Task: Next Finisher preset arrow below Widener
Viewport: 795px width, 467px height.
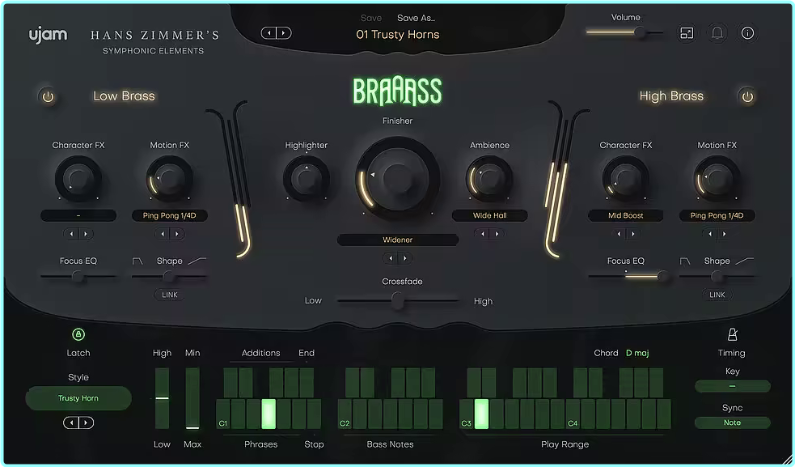Action: [405, 258]
